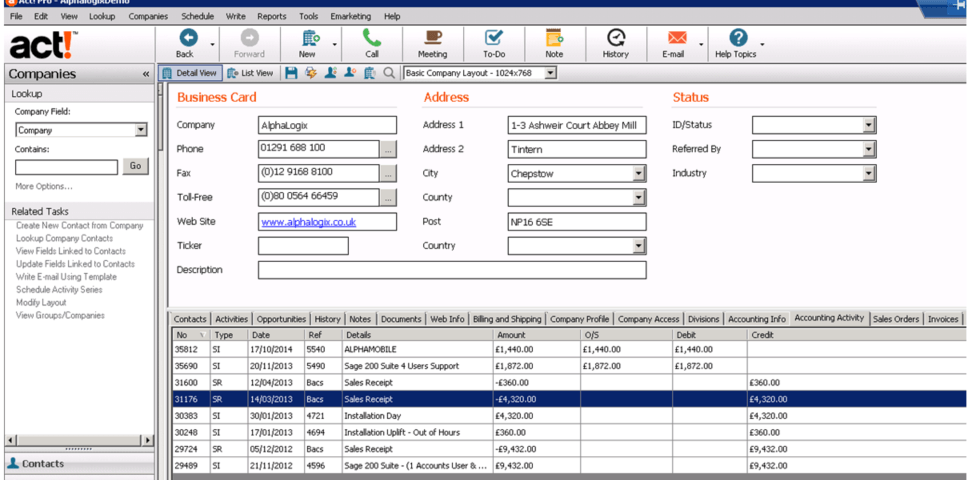This screenshot has height=480, width=971.
Task: Click Modify Layout task
Action: [x=41, y=303]
